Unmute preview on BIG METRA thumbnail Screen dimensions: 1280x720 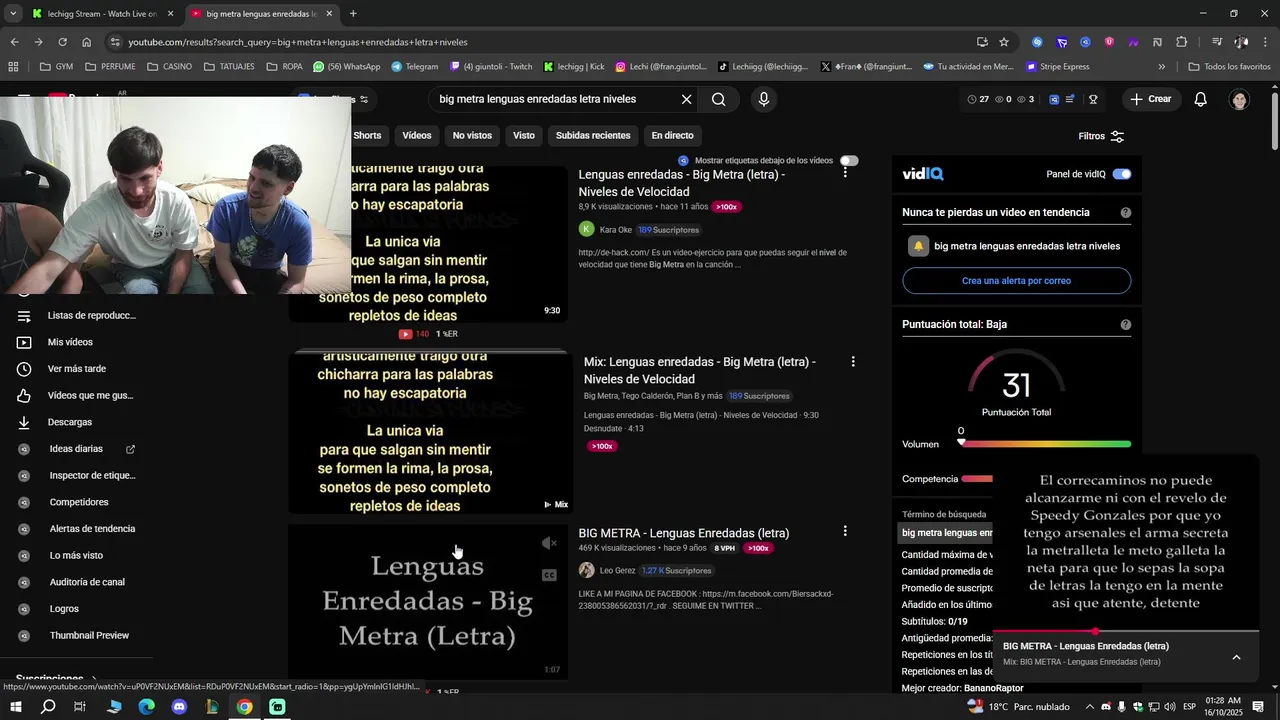pos(548,543)
